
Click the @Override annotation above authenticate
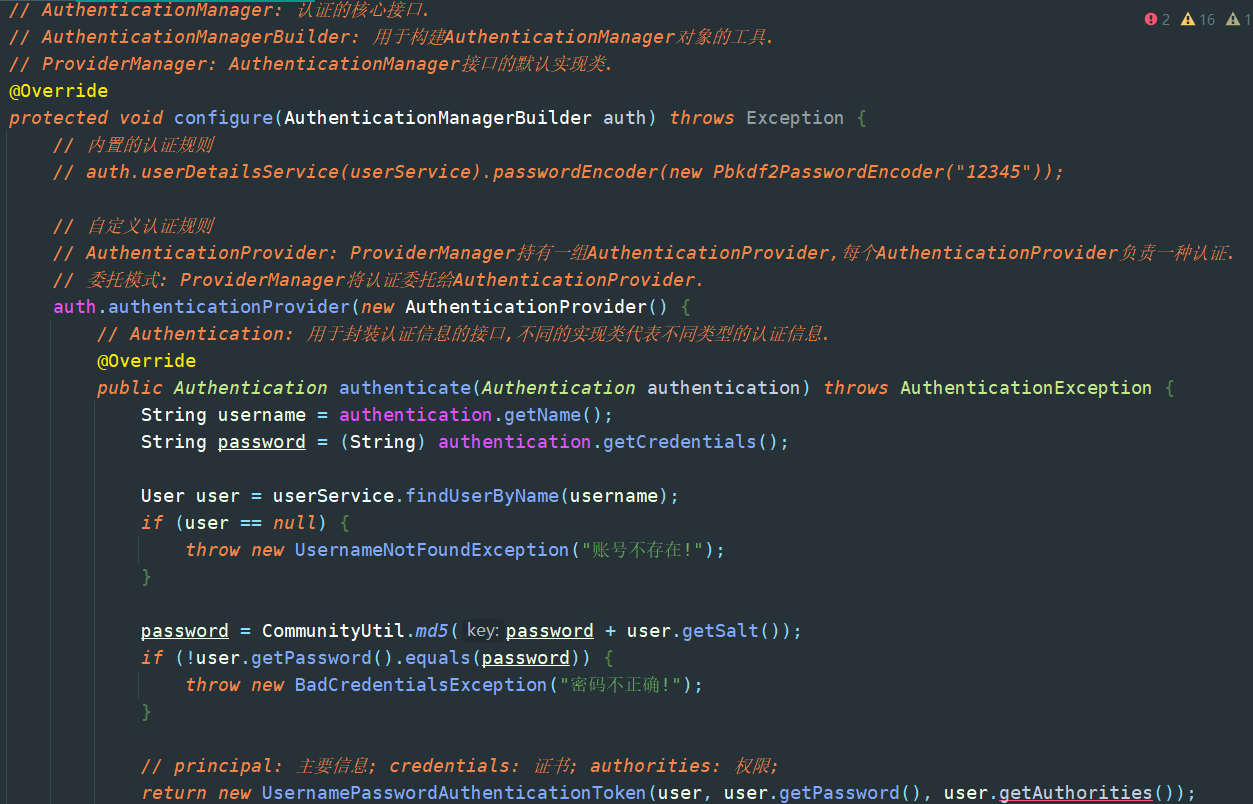[x=147, y=361]
